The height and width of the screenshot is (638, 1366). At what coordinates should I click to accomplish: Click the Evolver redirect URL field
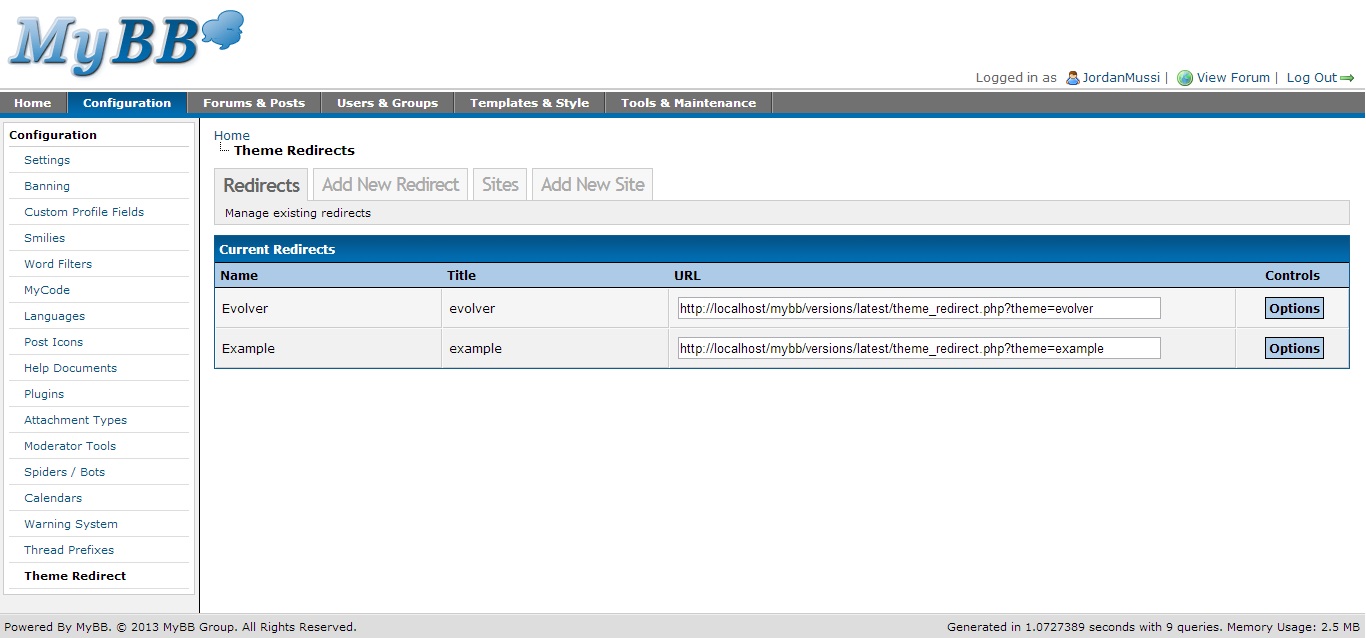point(918,308)
